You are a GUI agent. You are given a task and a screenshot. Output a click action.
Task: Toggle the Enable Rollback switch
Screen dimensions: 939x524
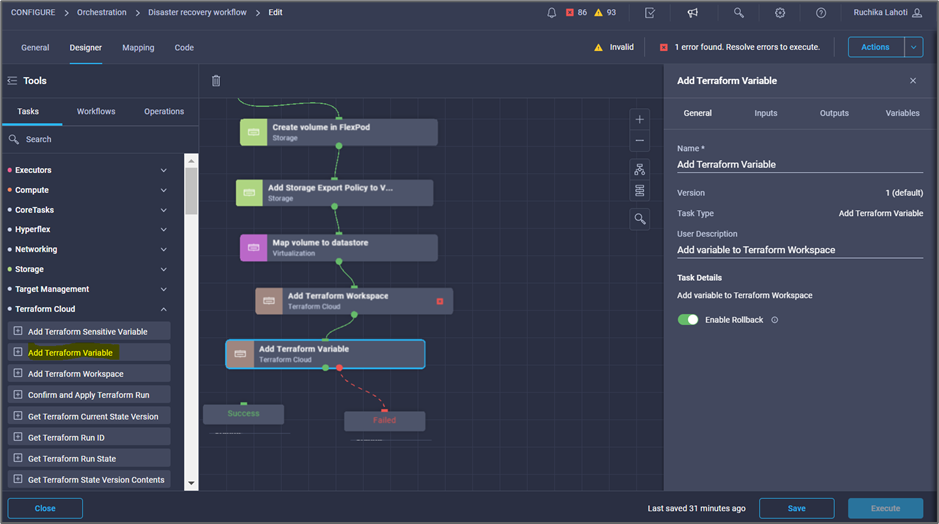pos(688,320)
